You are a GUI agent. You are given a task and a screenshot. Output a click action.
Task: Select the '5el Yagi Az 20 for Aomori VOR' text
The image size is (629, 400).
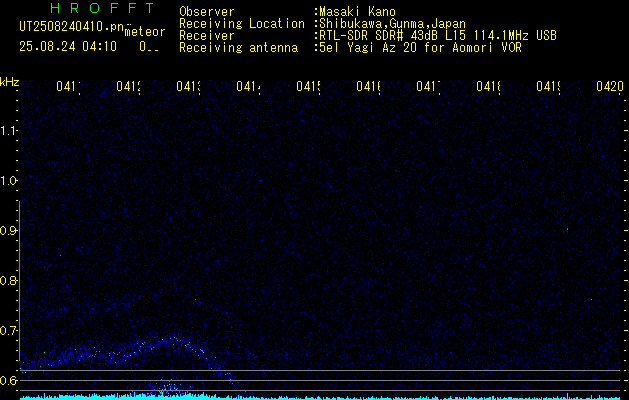(420, 48)
